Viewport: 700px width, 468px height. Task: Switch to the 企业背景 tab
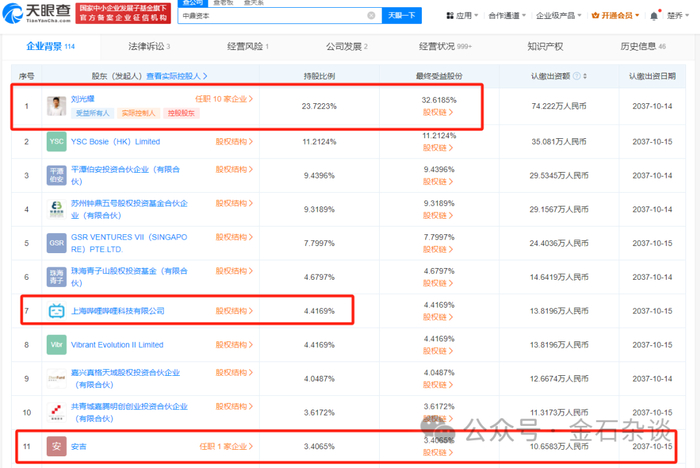(50, 46)
